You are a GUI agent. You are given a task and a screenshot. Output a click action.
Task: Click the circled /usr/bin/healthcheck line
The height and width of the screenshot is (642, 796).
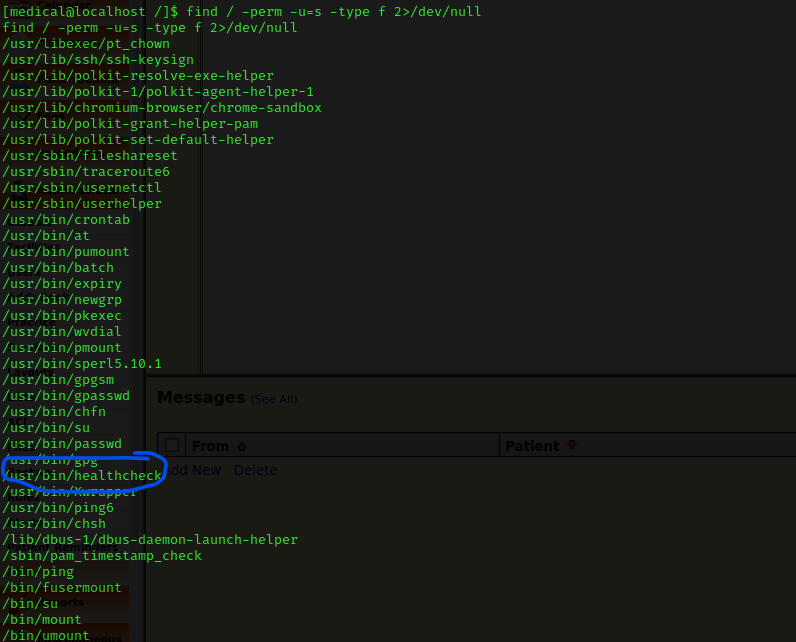82,476
